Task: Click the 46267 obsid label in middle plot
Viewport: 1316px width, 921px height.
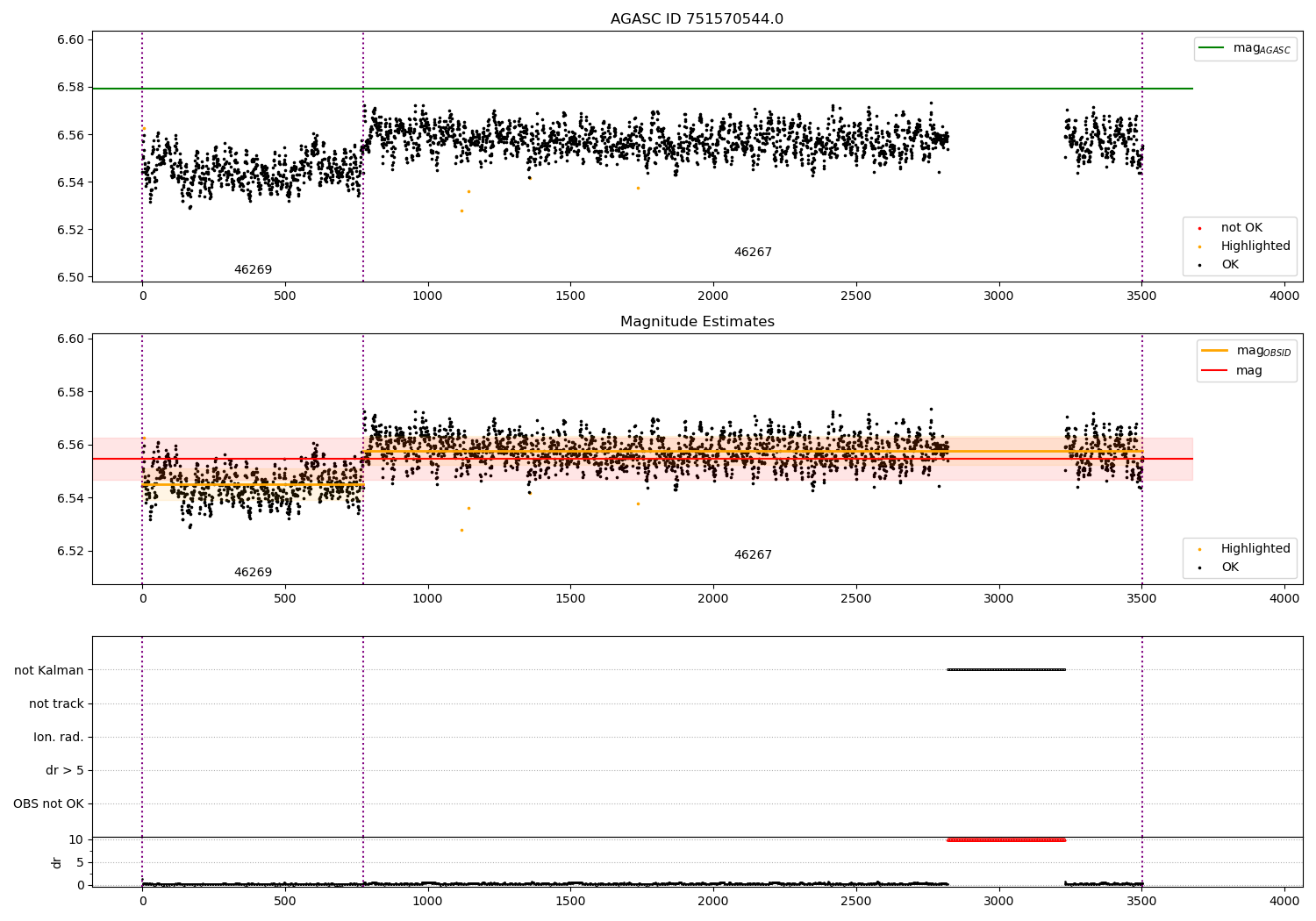Action: point(753,555)
